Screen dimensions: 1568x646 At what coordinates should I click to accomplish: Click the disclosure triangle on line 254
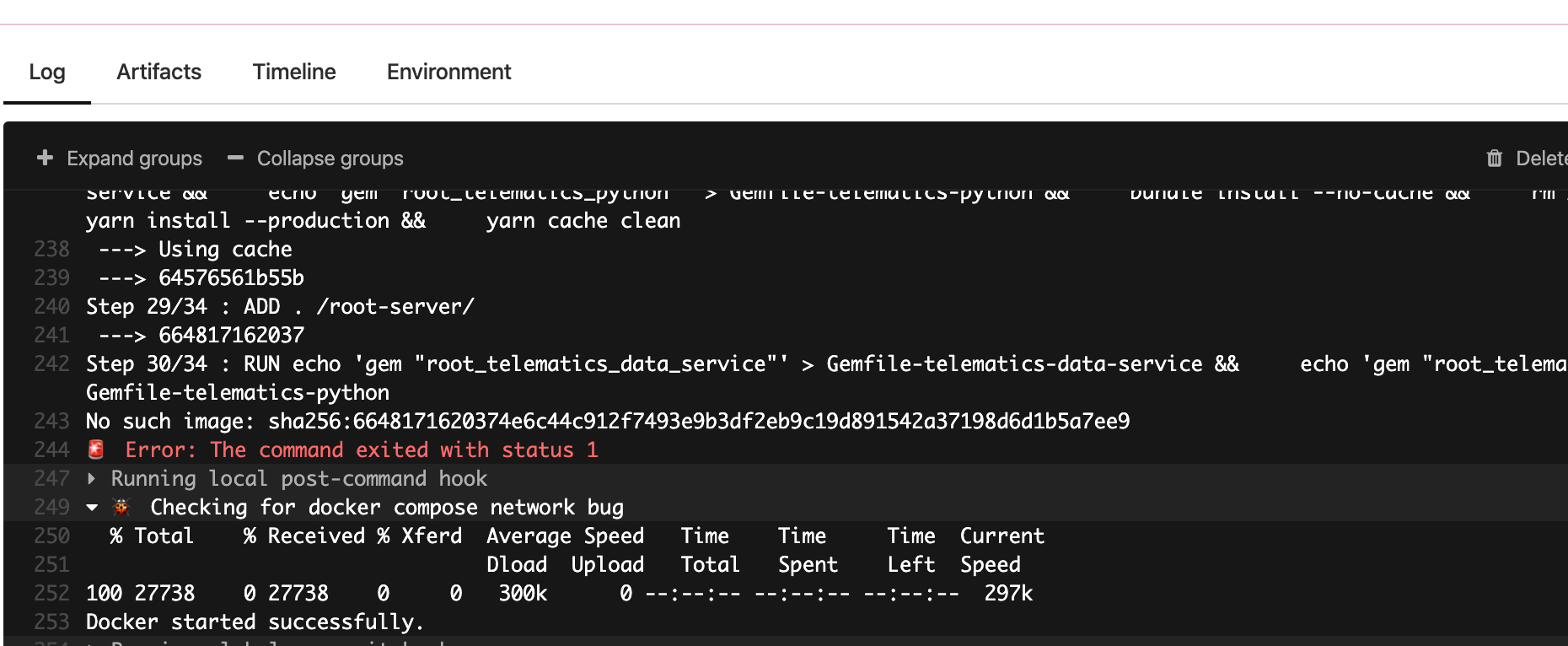click(x=92, y=643)
